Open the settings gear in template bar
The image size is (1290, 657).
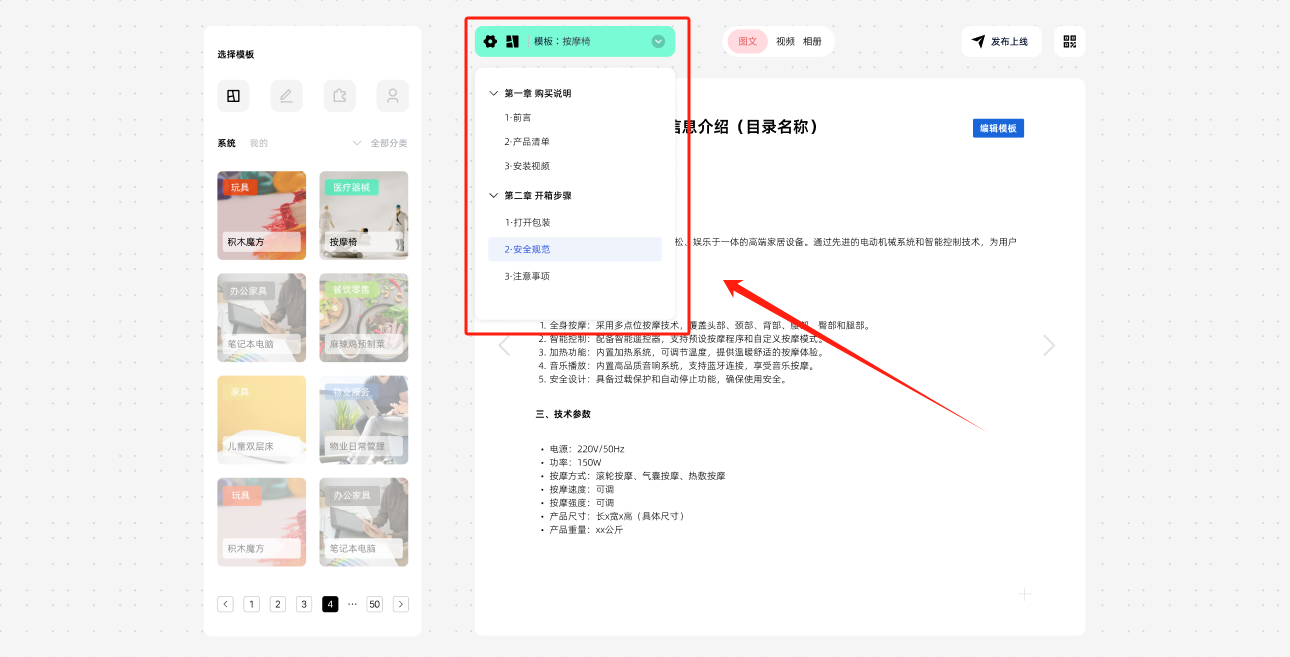[490, 42]
